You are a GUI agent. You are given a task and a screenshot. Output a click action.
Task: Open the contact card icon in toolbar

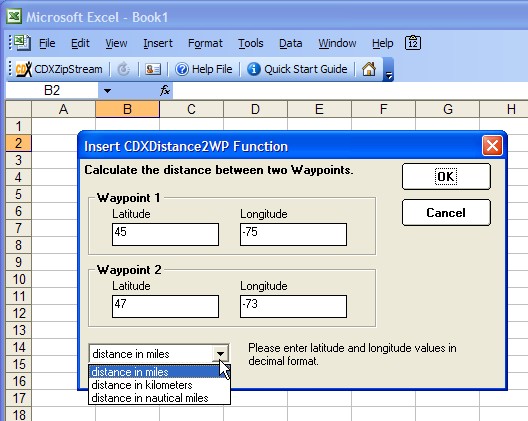[x=153, y=69]
